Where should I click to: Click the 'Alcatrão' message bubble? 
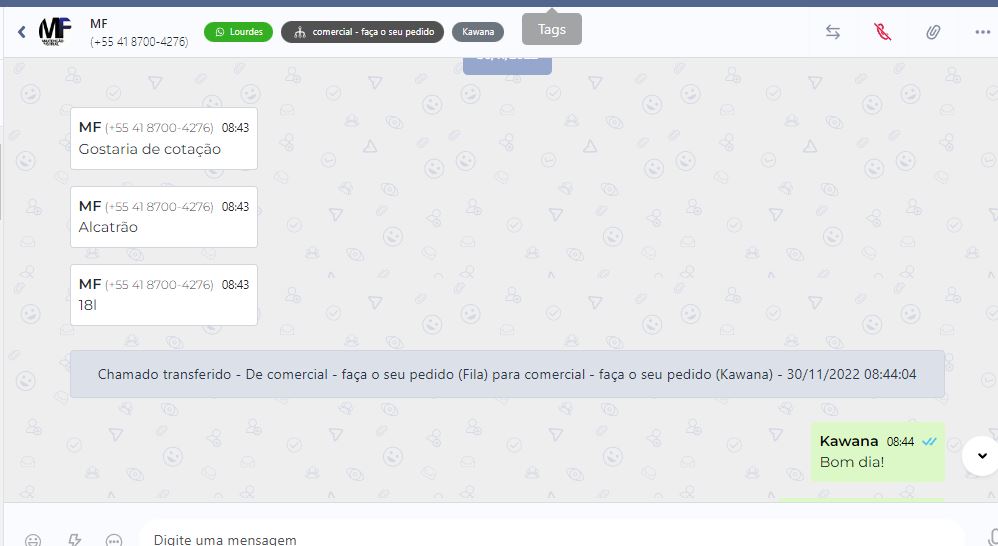(163, 217)
